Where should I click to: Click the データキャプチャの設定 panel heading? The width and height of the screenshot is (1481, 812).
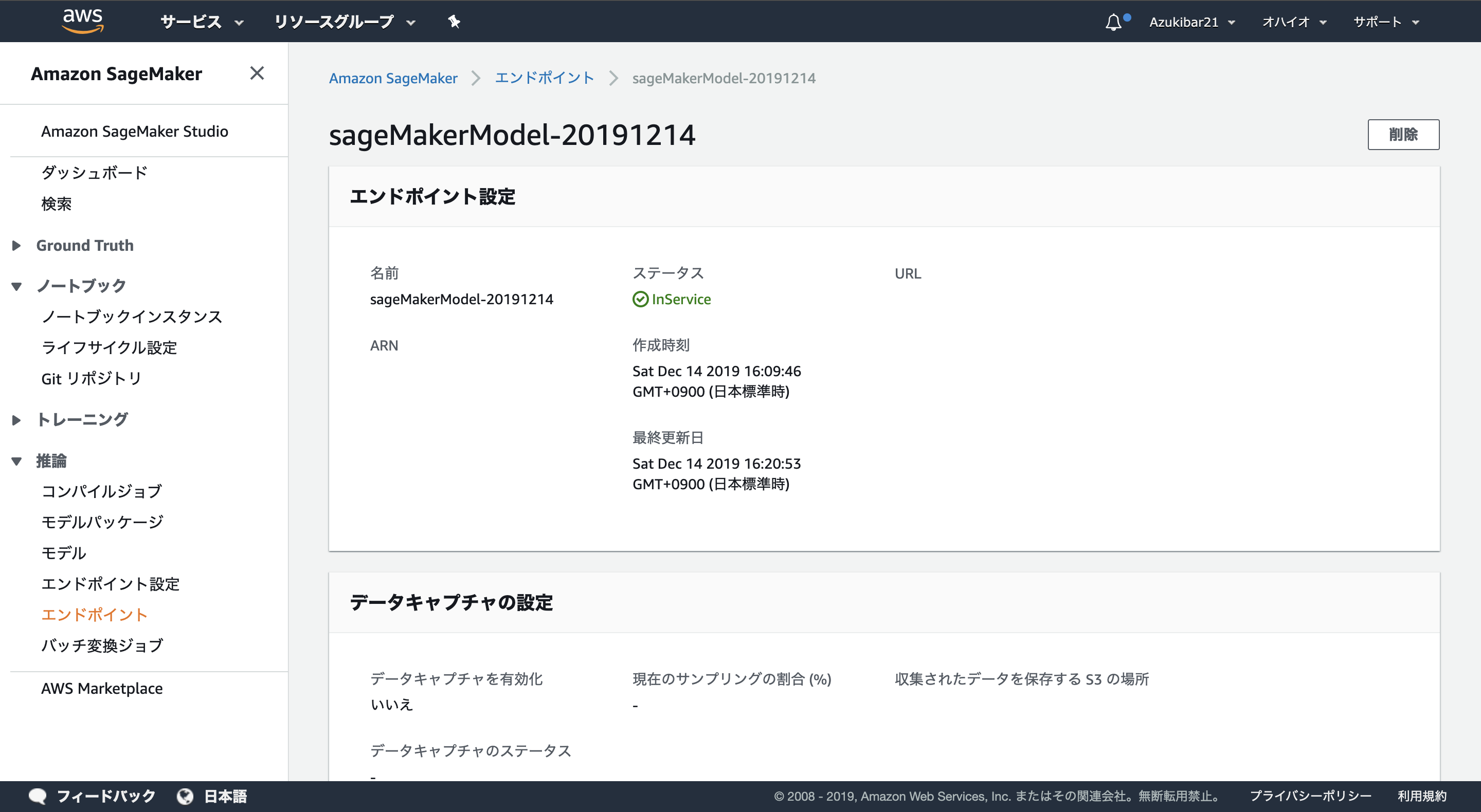tap(451, 602)
